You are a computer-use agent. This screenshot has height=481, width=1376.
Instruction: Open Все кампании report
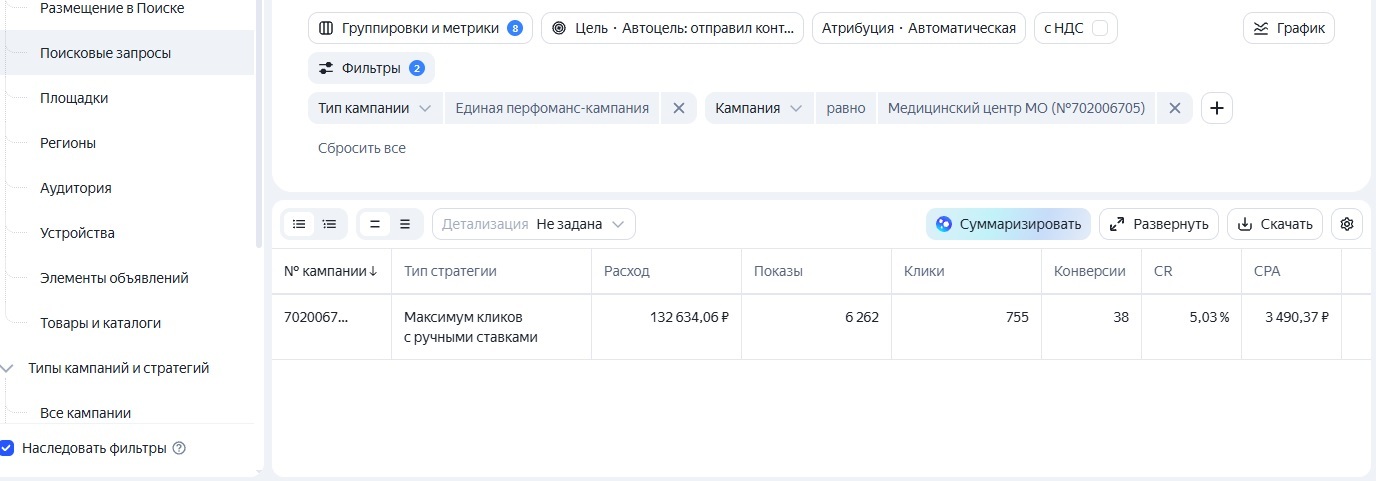pyautogui.click(x=85, y=413)
